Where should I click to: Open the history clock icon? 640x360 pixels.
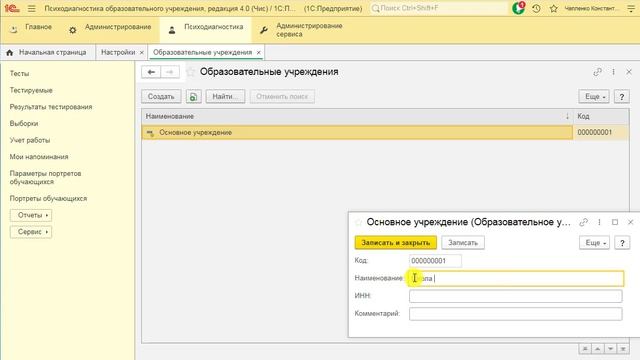coord(536,8)
